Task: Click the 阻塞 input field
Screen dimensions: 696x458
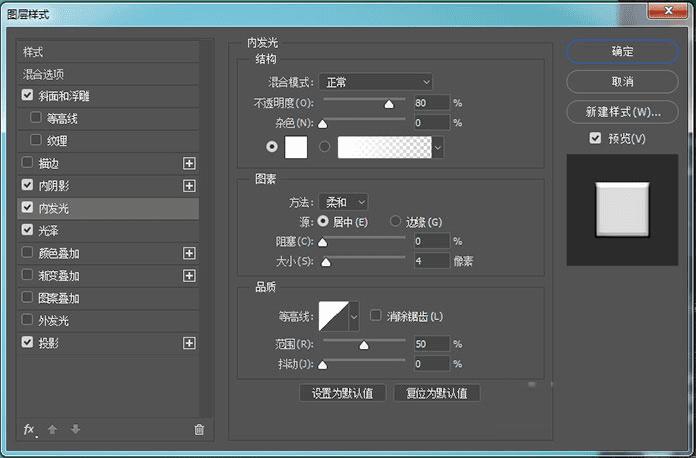Action: tap(431, 241)
